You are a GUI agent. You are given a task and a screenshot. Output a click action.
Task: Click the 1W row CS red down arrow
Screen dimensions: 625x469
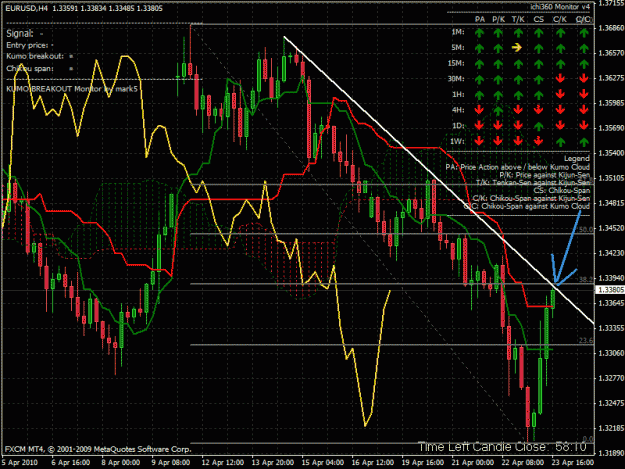(539, 141)
